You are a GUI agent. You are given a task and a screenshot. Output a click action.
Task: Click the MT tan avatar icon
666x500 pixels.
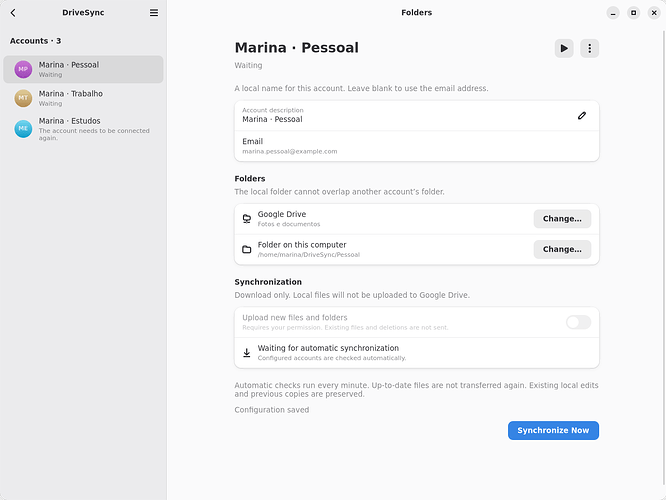[x=23, y=98]
